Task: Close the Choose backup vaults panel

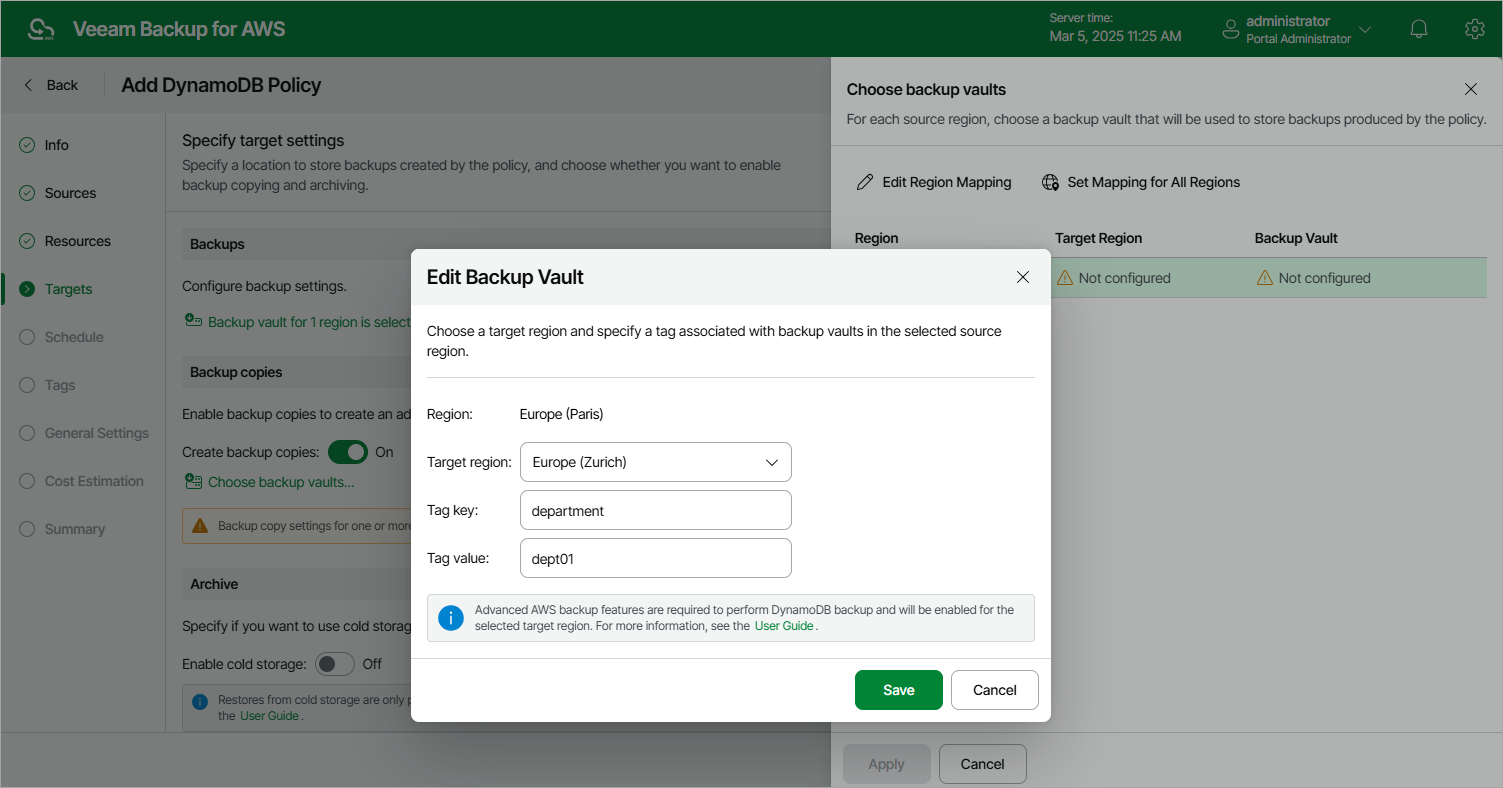Action: point(1470,89)
